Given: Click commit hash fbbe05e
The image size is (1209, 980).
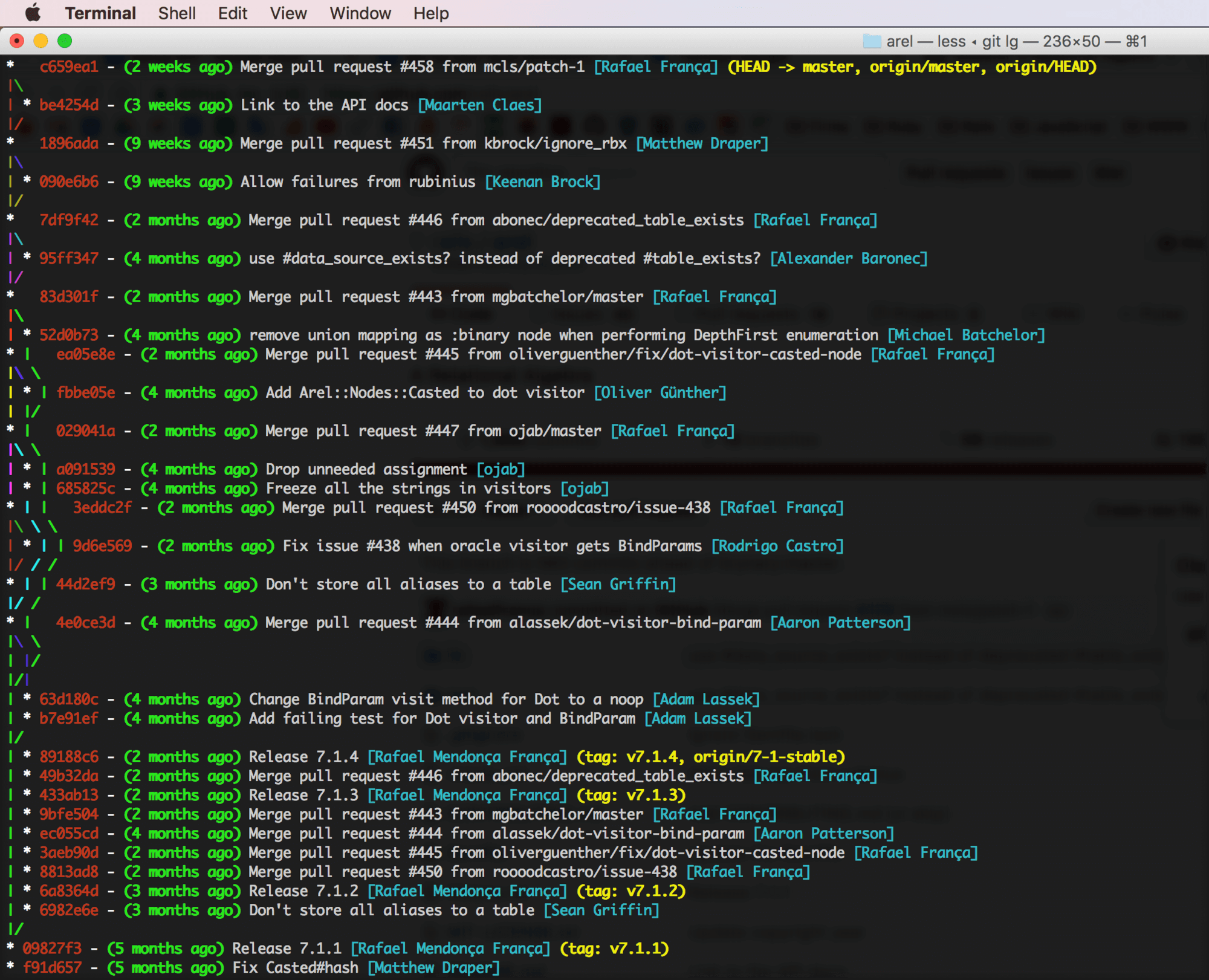Looking at the screenshot, I should tap(86, 392).
